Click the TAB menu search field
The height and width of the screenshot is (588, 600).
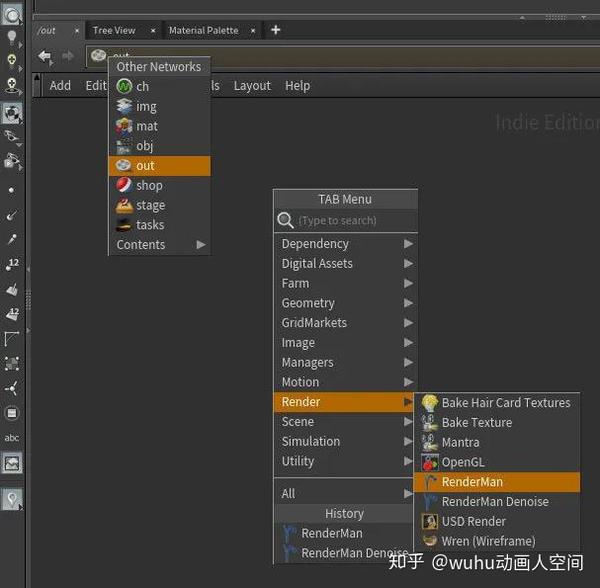click(346, 221)
